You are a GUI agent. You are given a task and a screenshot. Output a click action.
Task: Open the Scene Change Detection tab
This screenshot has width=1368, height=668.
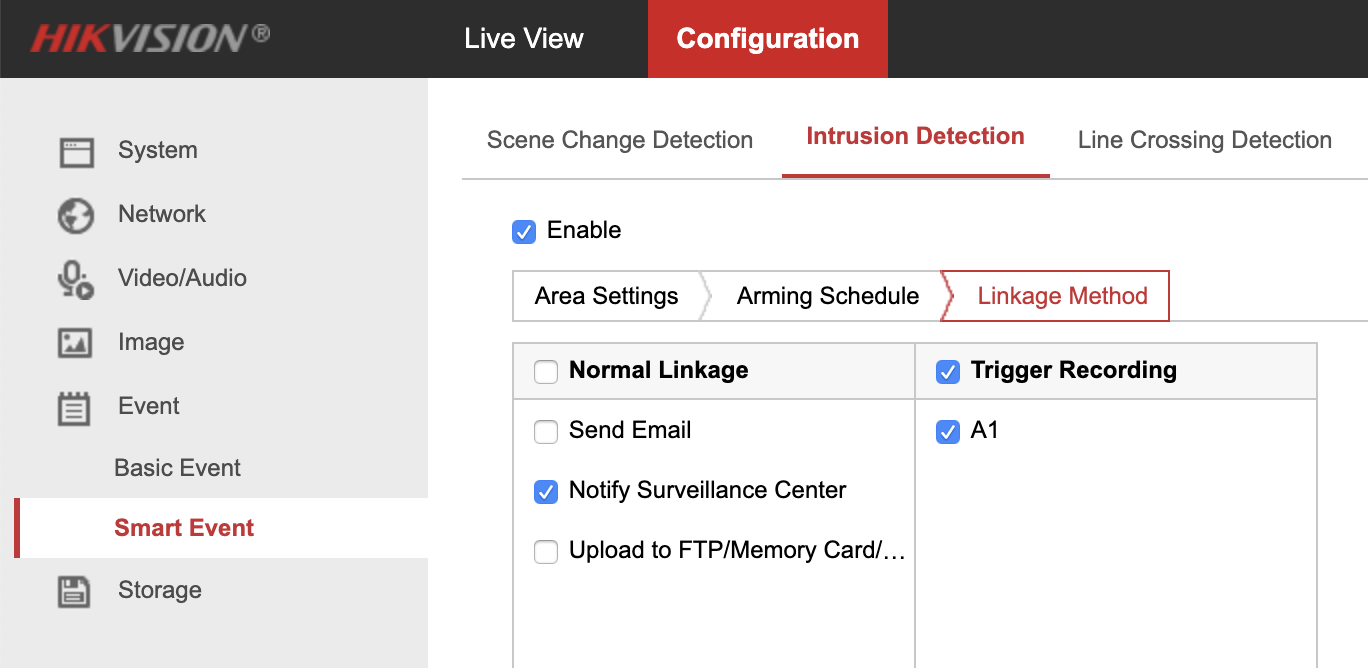point(620,140)
